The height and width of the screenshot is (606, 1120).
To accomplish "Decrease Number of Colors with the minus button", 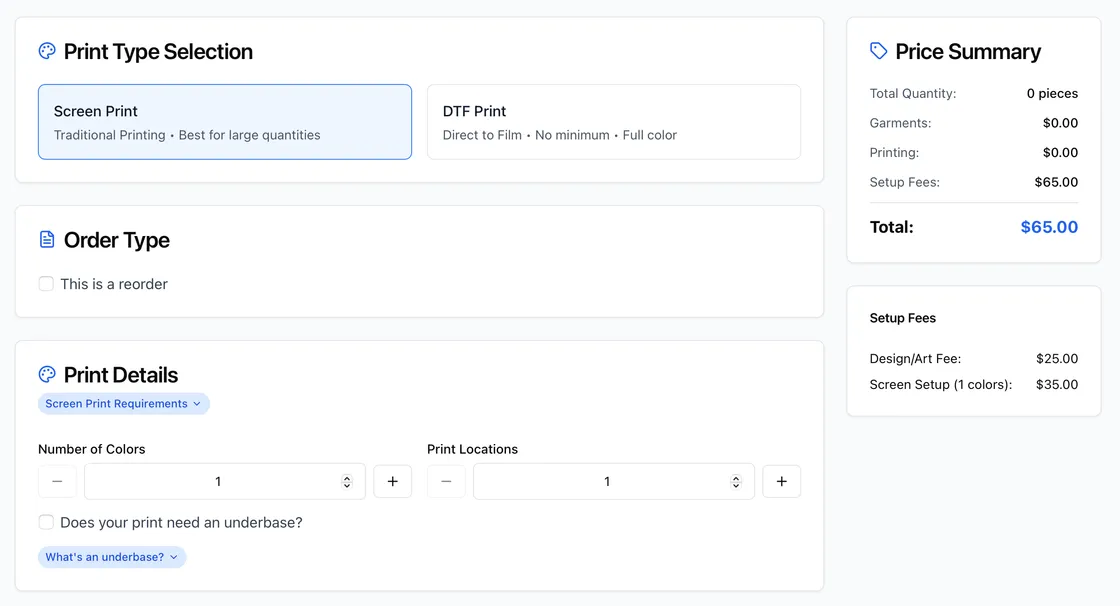I will tap(57, 481).
